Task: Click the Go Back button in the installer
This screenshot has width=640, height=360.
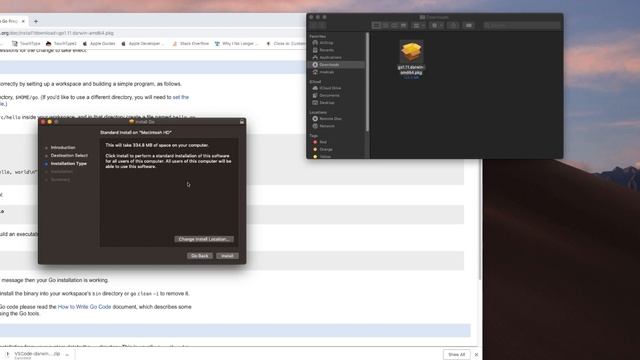Action: pos(200,256)
